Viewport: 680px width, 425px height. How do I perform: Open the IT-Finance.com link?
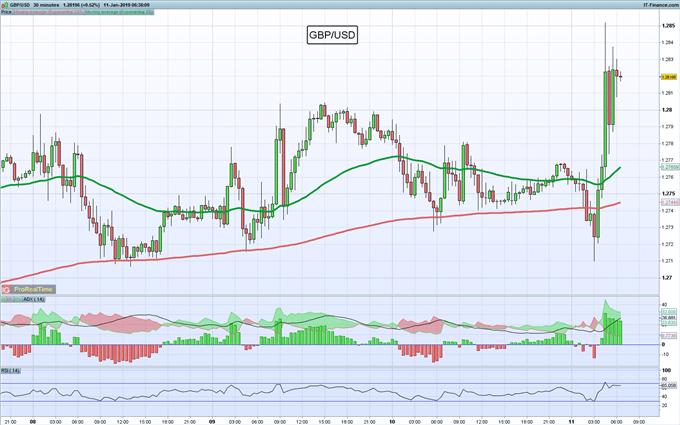click(661, 5)
